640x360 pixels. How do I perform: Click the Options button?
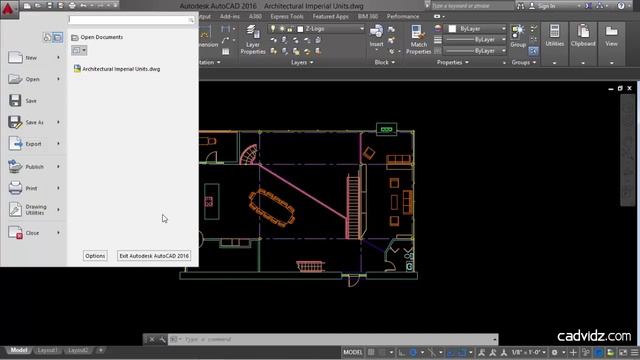coord(95,256)
